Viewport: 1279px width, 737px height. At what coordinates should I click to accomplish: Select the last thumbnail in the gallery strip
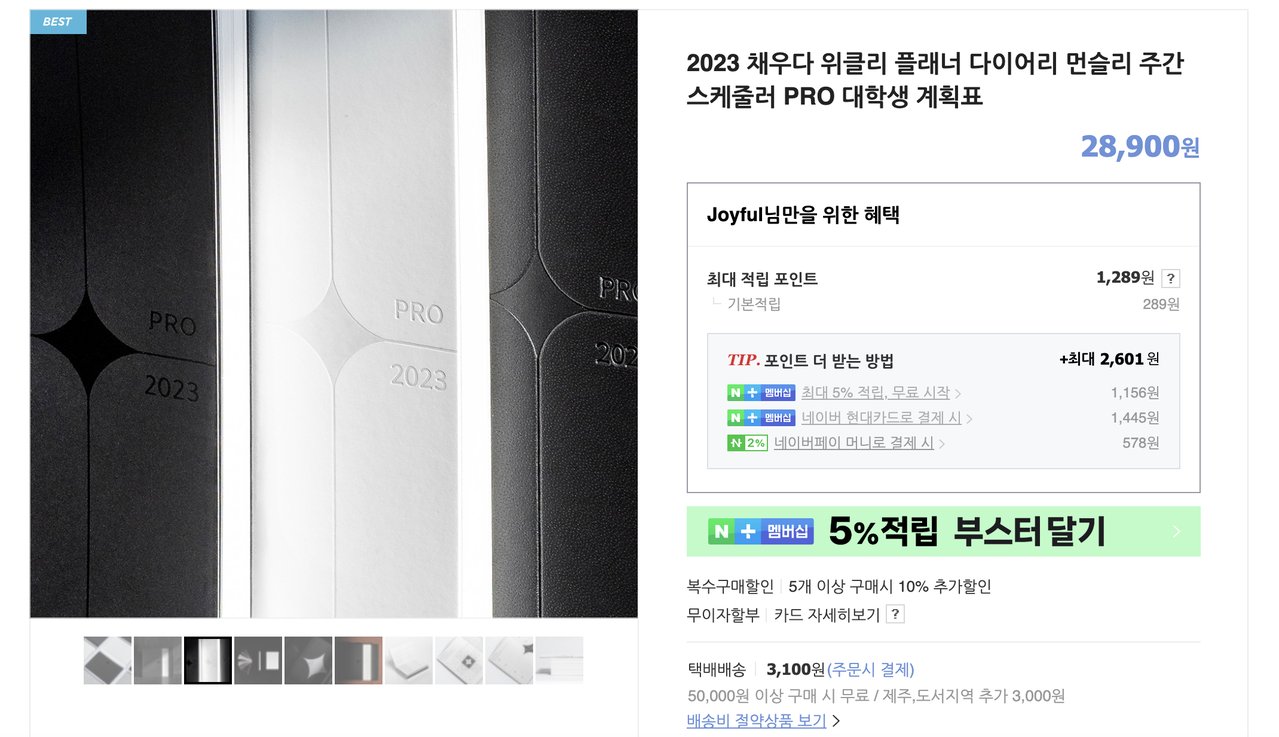tap(559, 660)
